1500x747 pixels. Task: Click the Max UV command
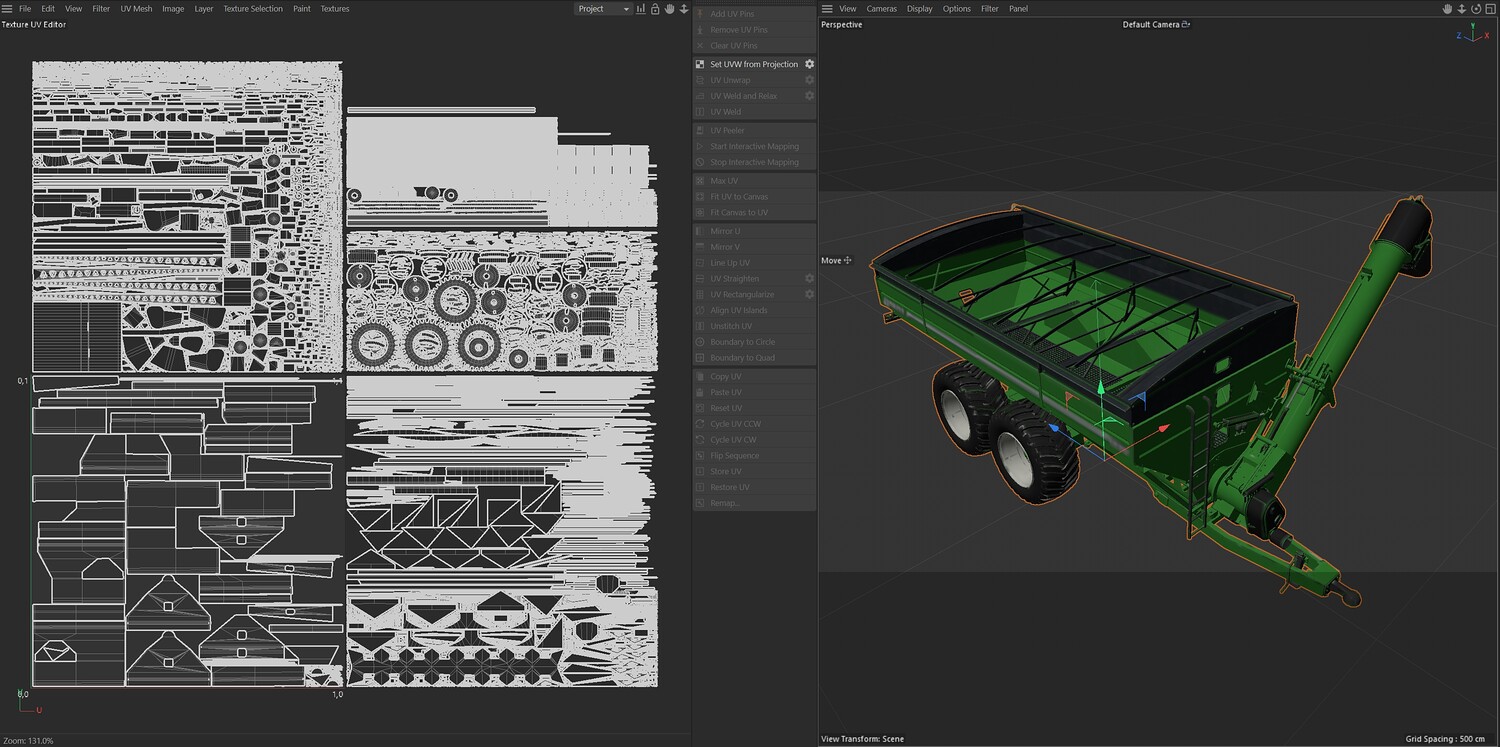tap(755, 181)
